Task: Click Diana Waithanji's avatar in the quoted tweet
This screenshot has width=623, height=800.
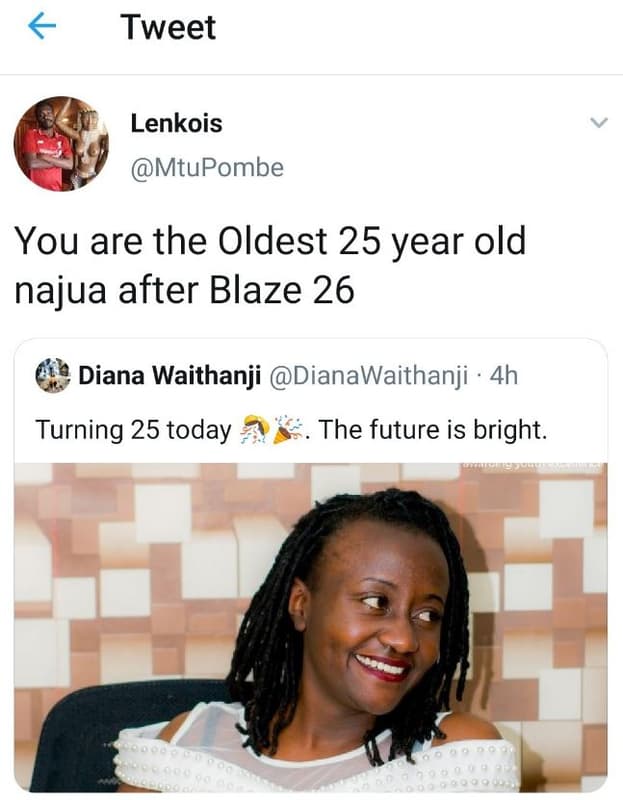Action: 51,373
